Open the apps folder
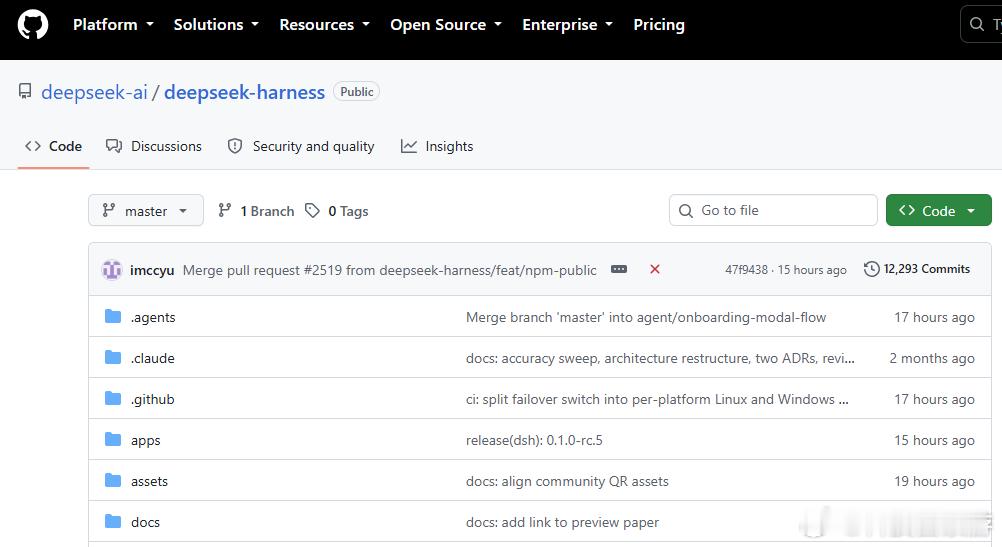 (146, 440)
